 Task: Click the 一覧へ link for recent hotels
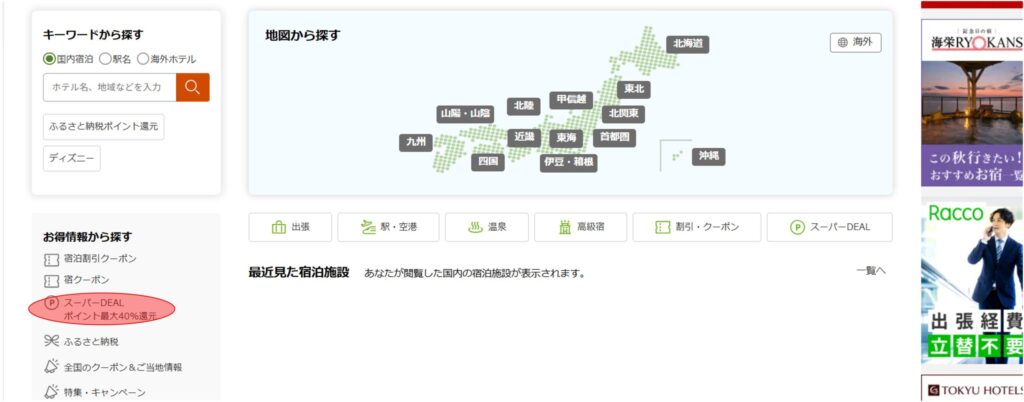[x=870, y=271]
